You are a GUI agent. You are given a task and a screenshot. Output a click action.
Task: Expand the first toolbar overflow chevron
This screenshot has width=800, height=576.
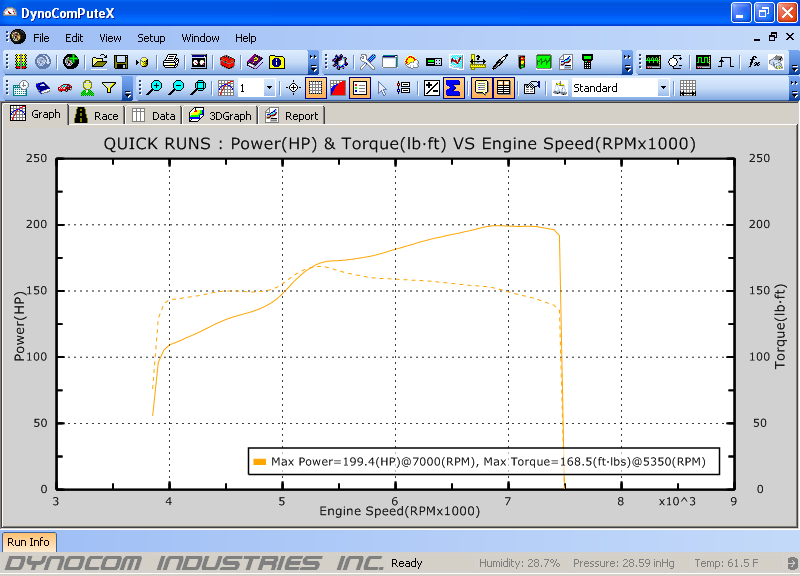click(x=313, y=62)
